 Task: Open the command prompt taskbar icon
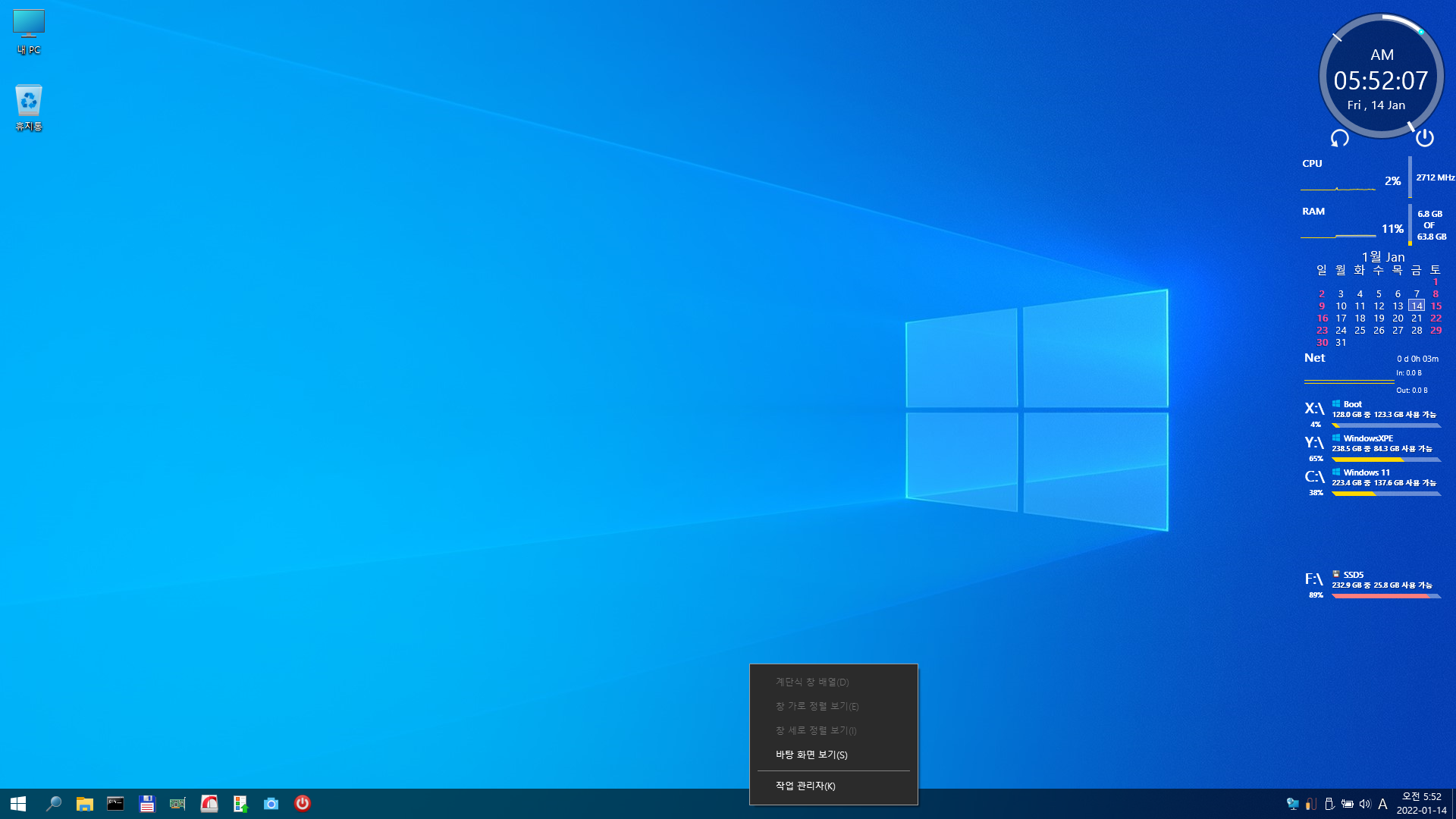[115, 804]
